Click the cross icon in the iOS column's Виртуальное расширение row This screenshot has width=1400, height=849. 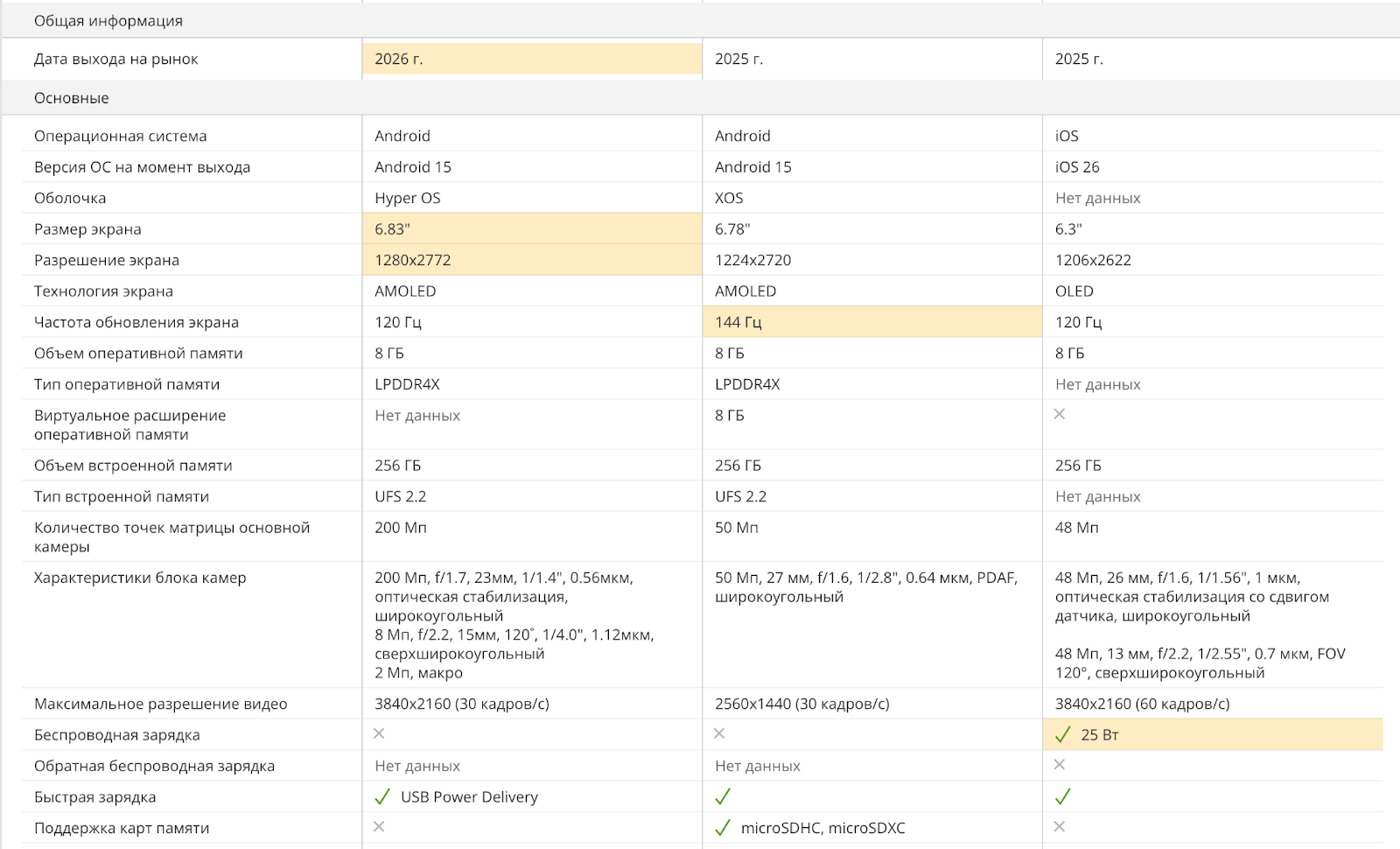pyautogui.click(x=1060, y=414)
